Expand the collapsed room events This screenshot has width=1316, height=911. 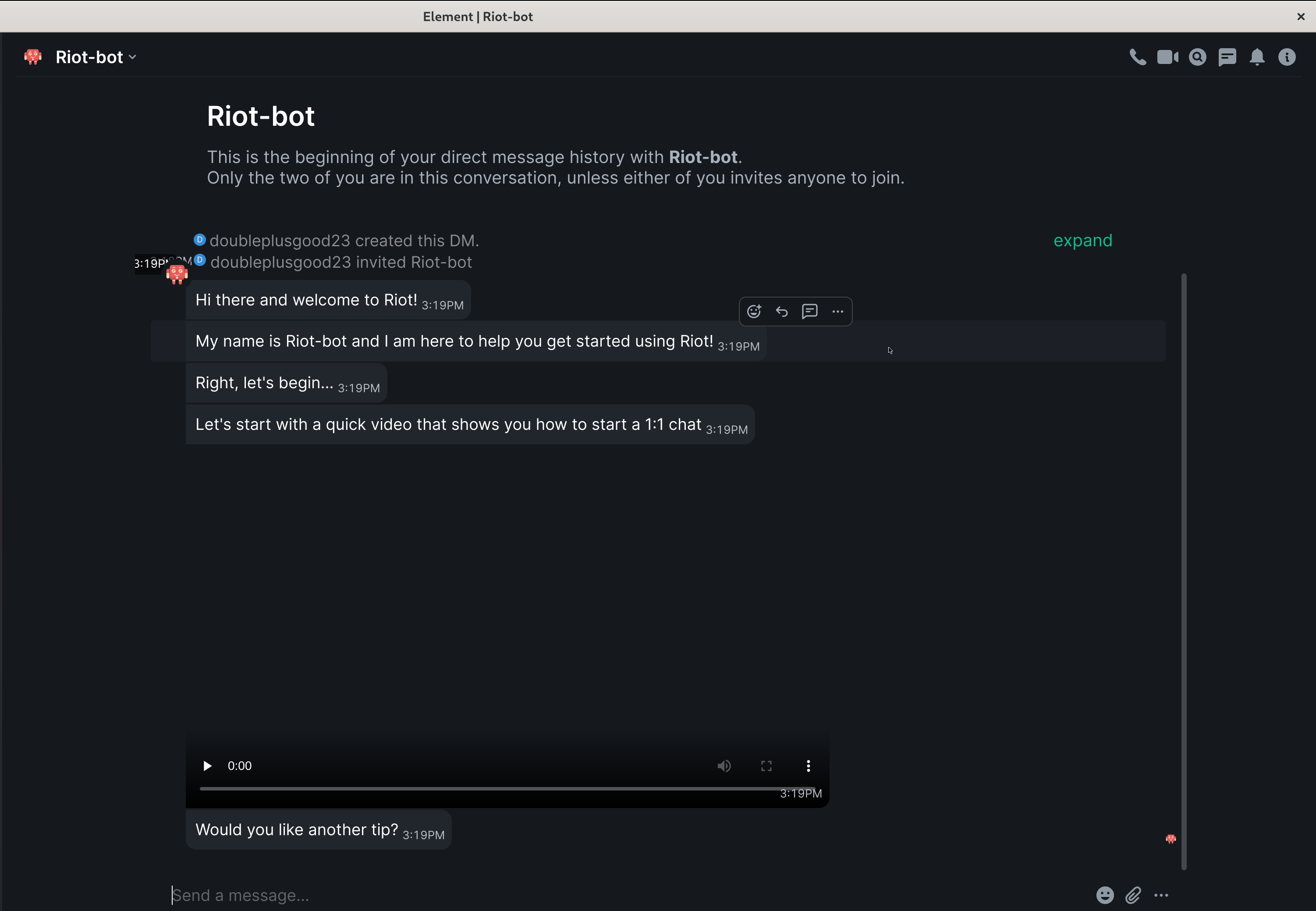point(1082,240)
